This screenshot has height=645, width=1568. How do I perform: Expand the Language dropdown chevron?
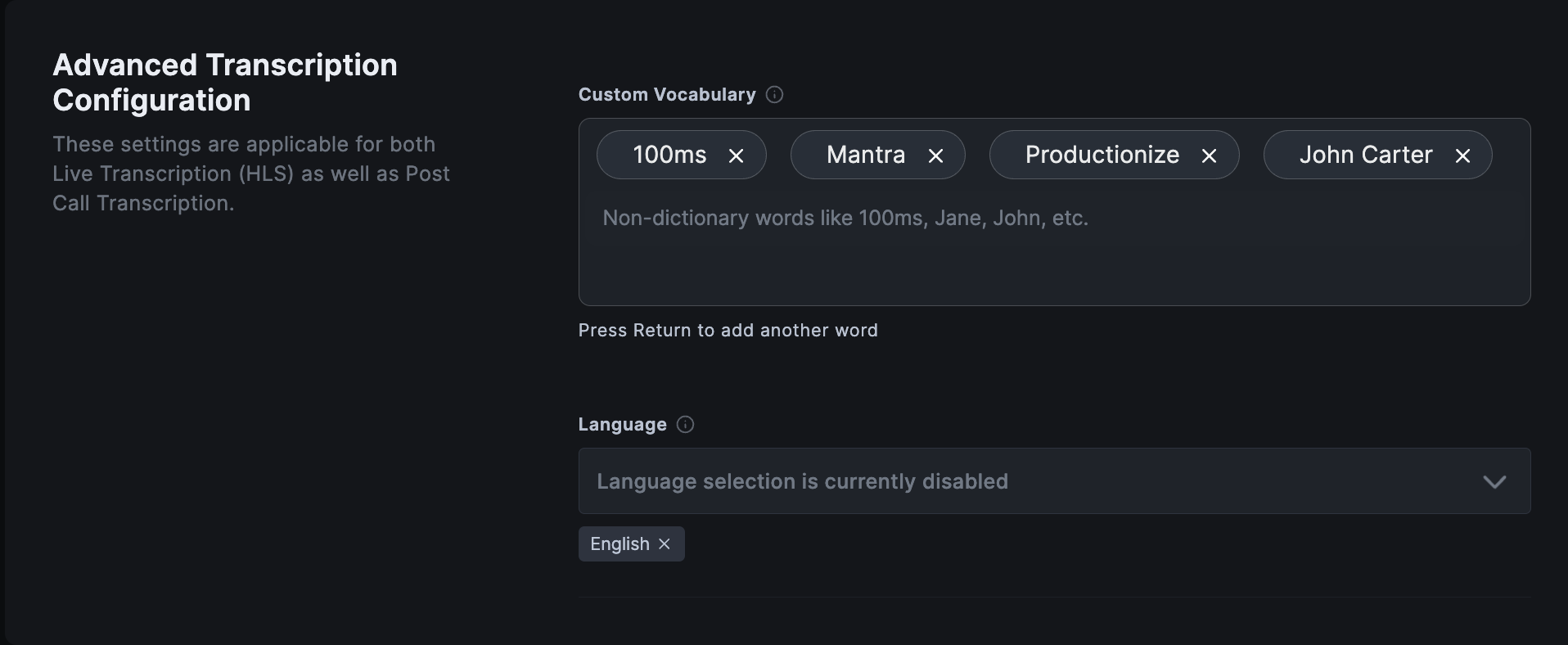[x=1494, y=482]
